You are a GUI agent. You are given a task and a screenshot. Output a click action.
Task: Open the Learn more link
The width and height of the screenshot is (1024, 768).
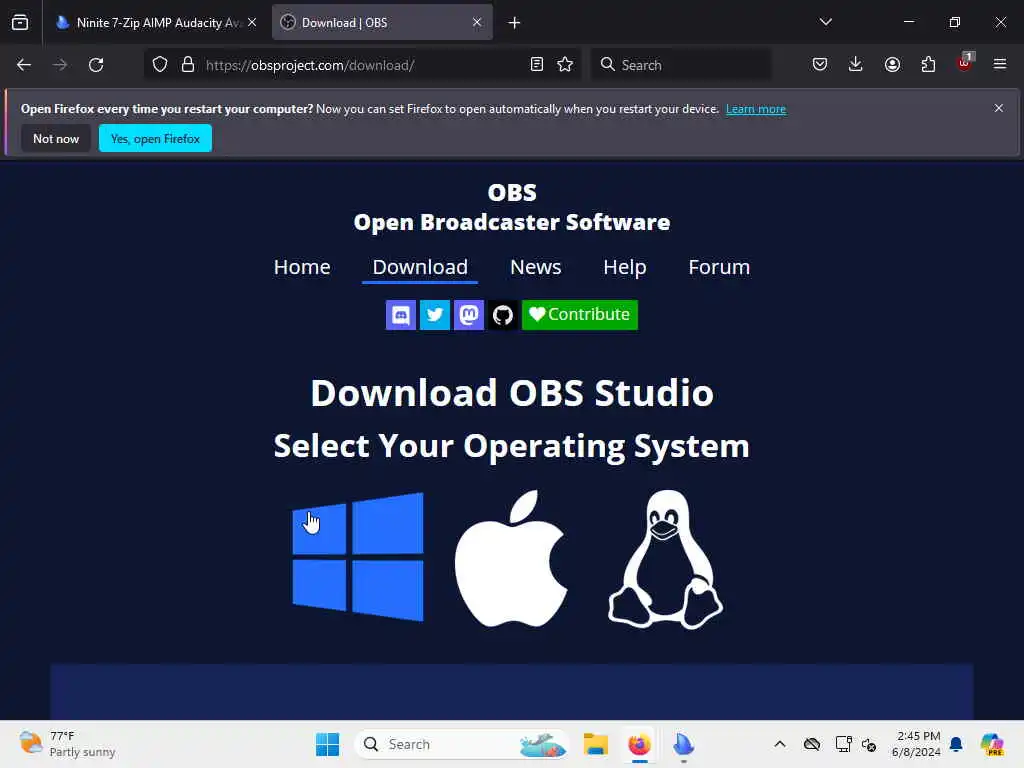(756, 109)
